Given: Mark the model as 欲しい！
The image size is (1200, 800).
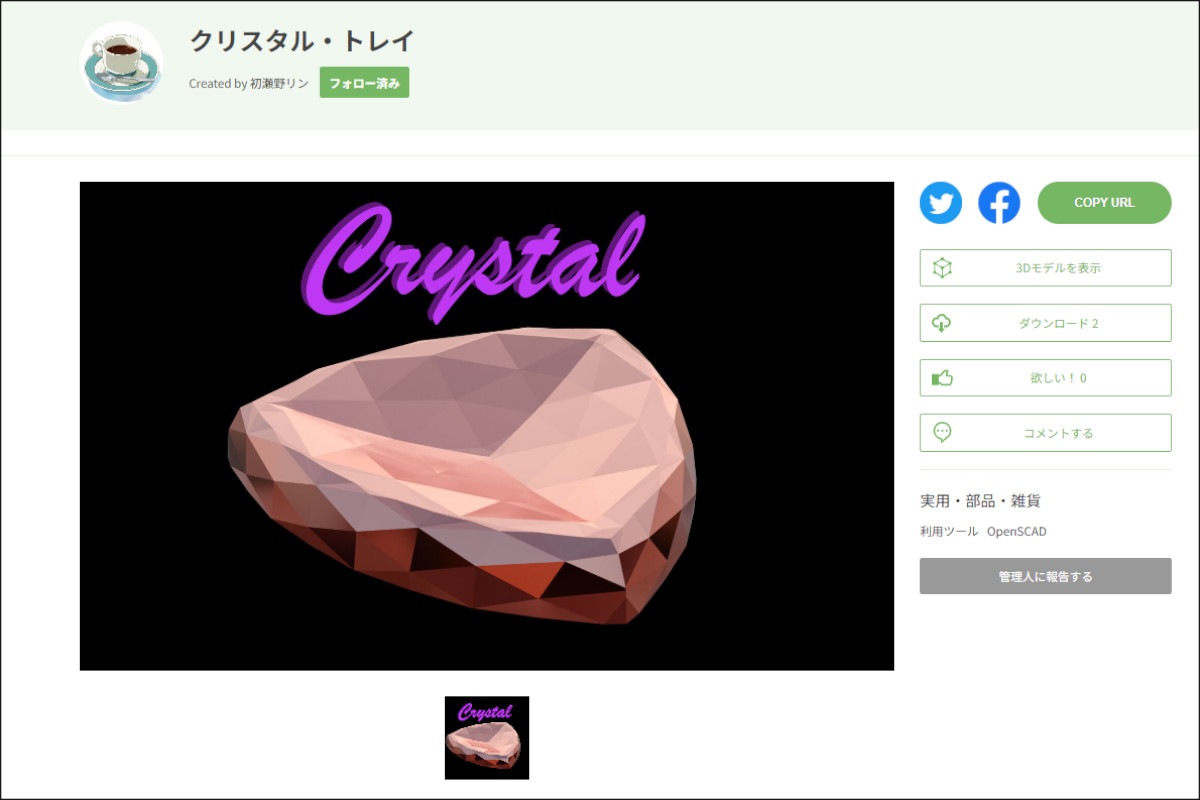Looking at the screenshot, I should (x=1045, y=378).
